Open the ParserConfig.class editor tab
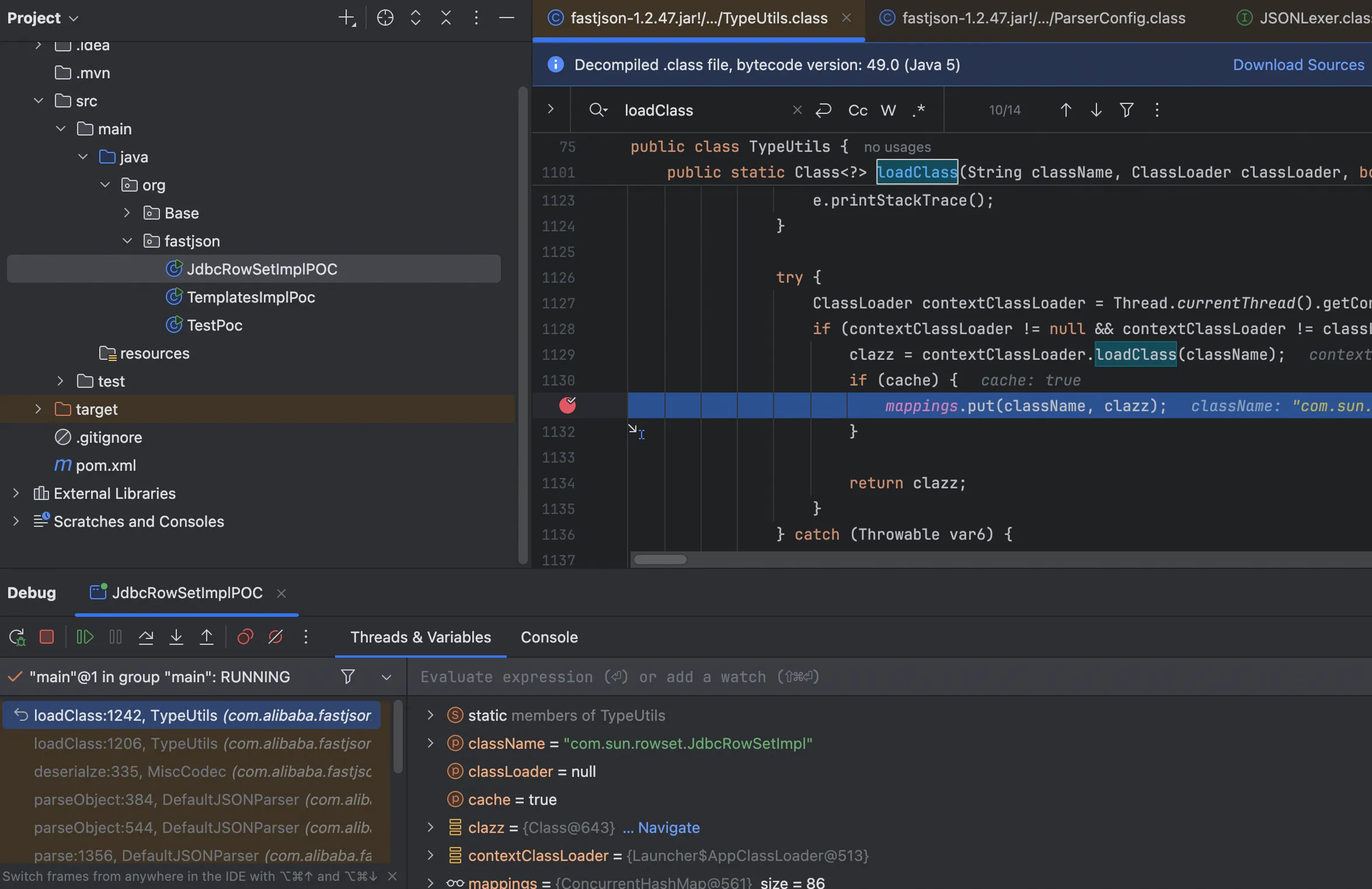 (x=1043, y=18)
